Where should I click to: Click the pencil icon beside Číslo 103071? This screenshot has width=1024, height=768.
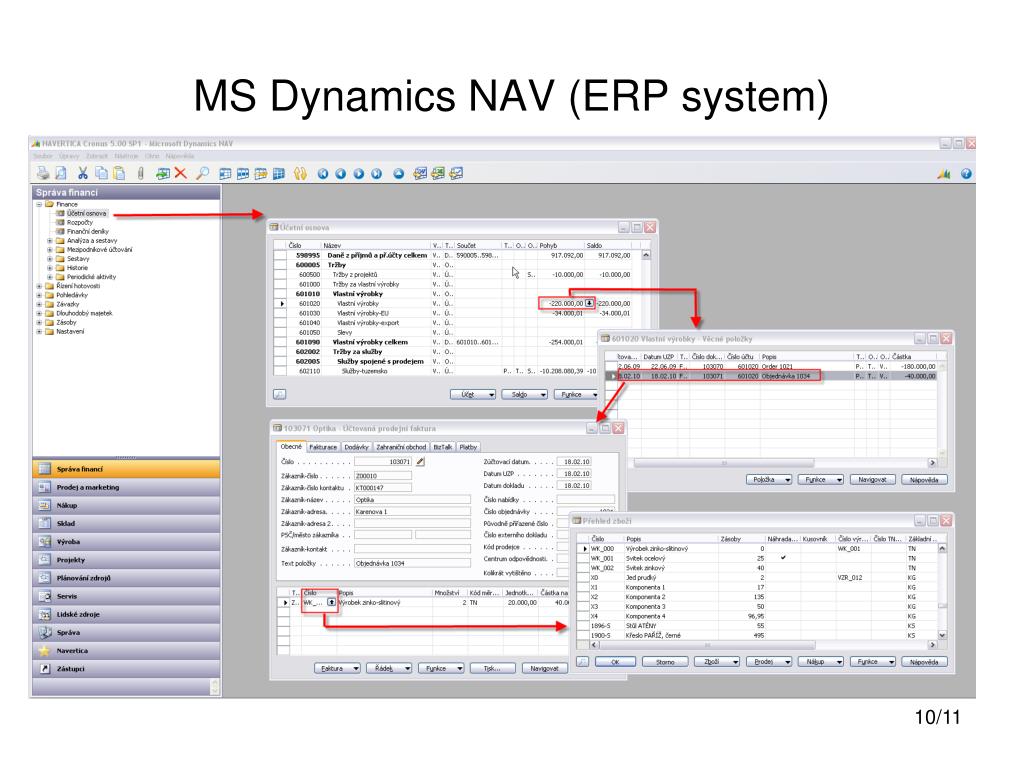[421, 462]
